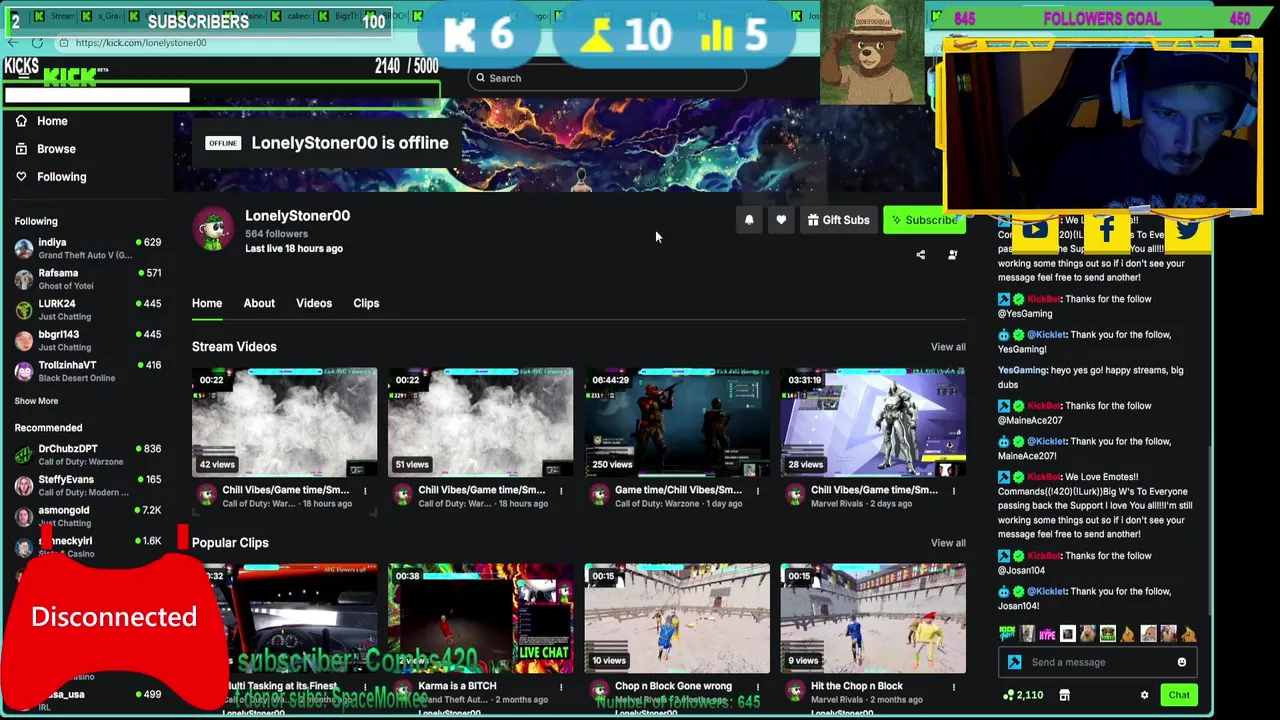Screen dimensions: 1280x720
Task: Open indiya's channel in Following list
Action: point(88,248)
